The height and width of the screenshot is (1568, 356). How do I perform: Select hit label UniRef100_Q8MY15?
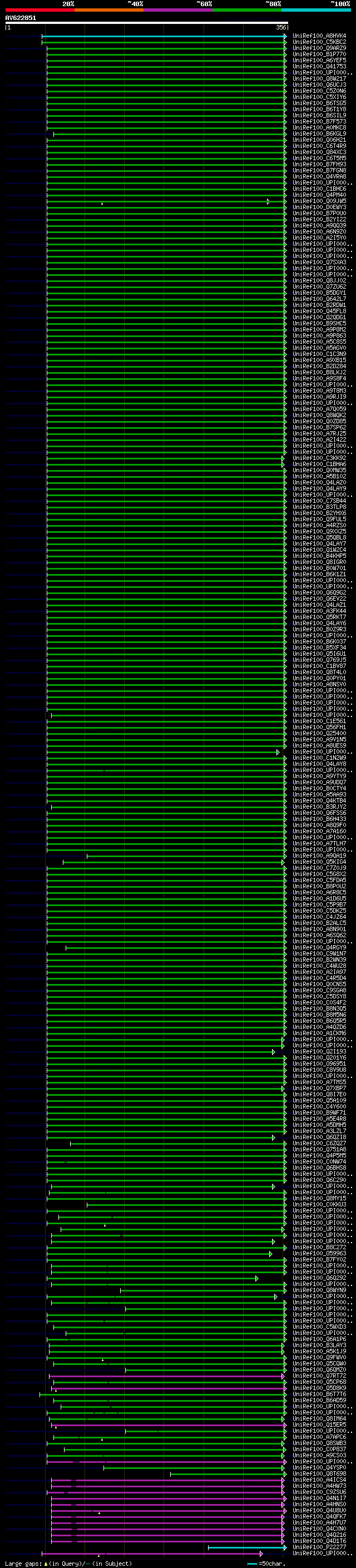pyautogui.click(x=319, y=1199)
